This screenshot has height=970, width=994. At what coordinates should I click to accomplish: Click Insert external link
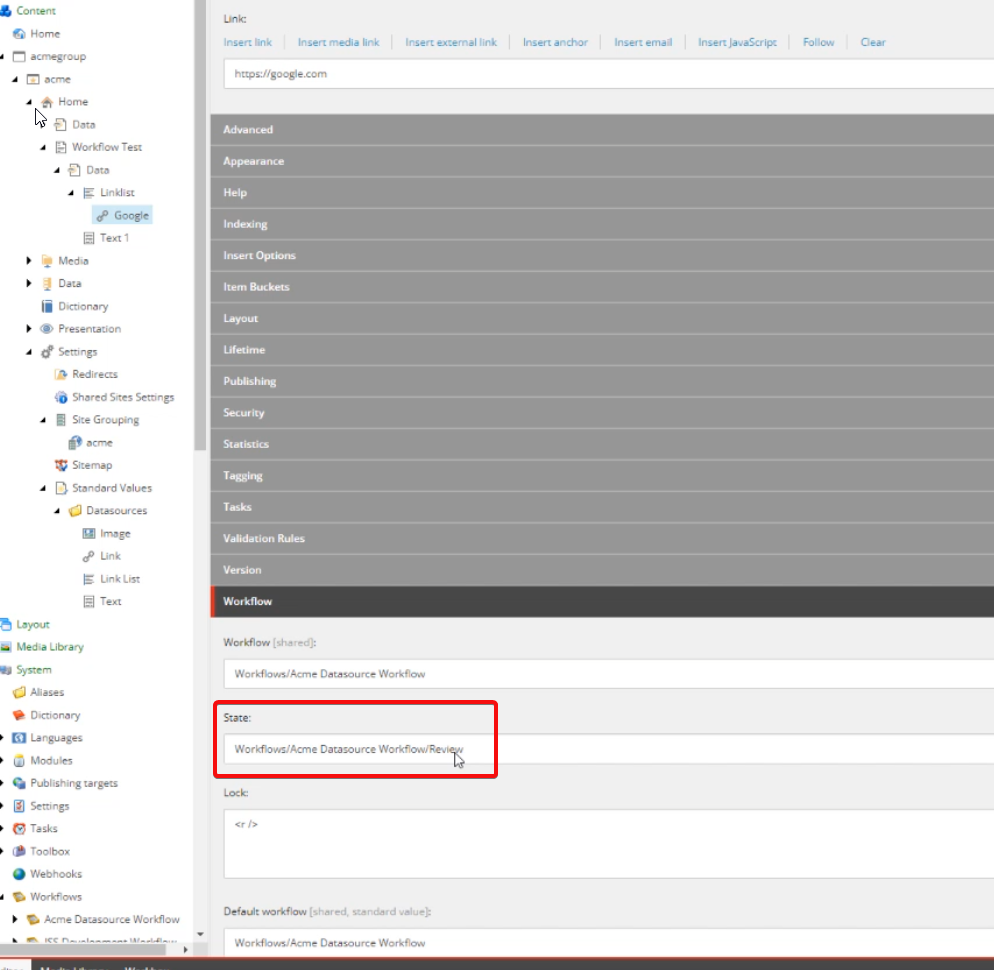[x=451, y=42]
